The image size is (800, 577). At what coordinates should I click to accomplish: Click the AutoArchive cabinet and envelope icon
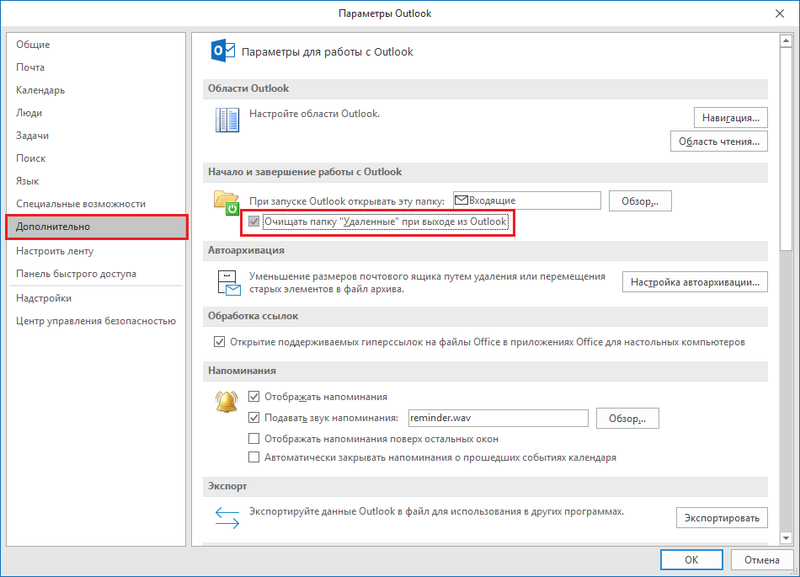[x=229, y=283]
